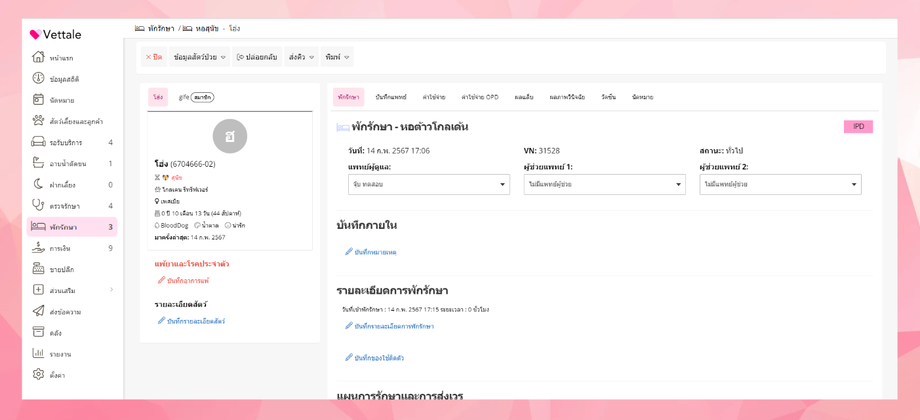Screen dimensions: 920x420
Task: Select the โฮ่ง patient tab
Action: point(158,97)
